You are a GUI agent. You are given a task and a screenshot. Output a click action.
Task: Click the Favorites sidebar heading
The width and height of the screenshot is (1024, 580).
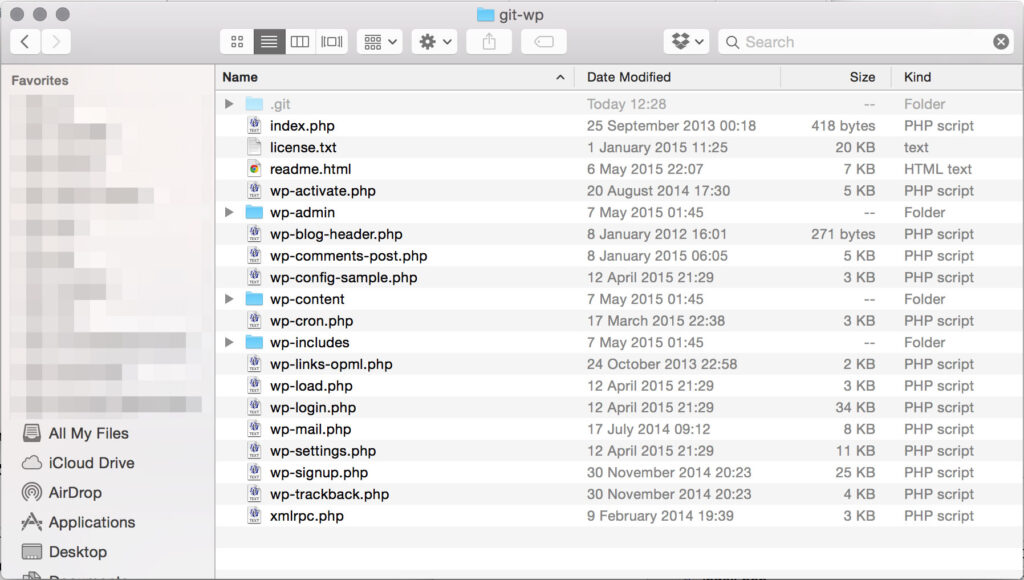click(x=40, y=80)
